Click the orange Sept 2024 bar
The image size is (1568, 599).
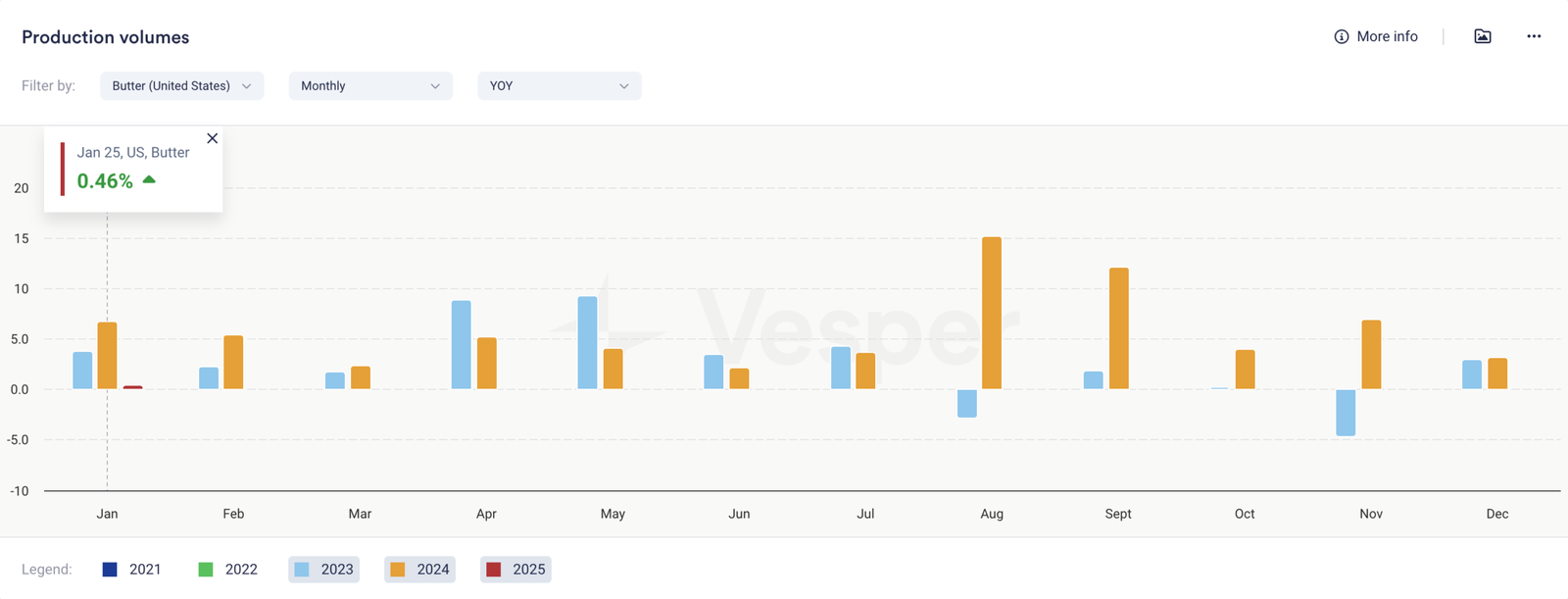pos(1118,328)
